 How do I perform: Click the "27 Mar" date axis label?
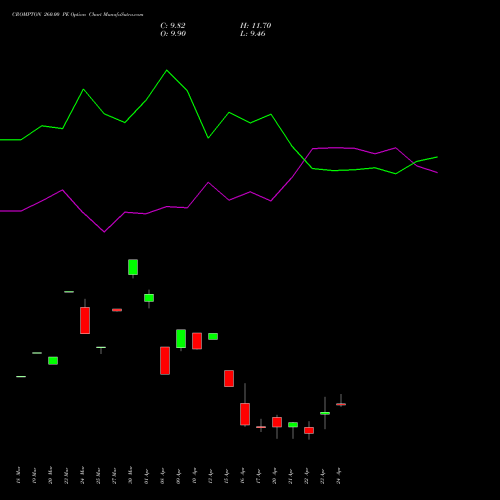coord(114,475)
